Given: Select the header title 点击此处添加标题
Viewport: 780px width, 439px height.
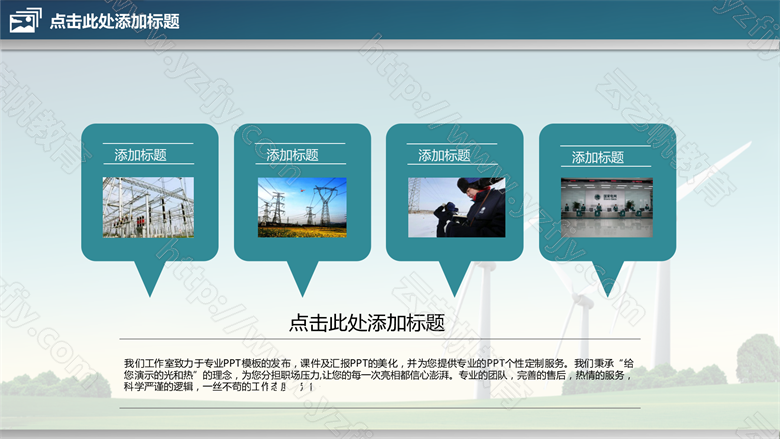Looking at the screenshot, I should point(114,21).
